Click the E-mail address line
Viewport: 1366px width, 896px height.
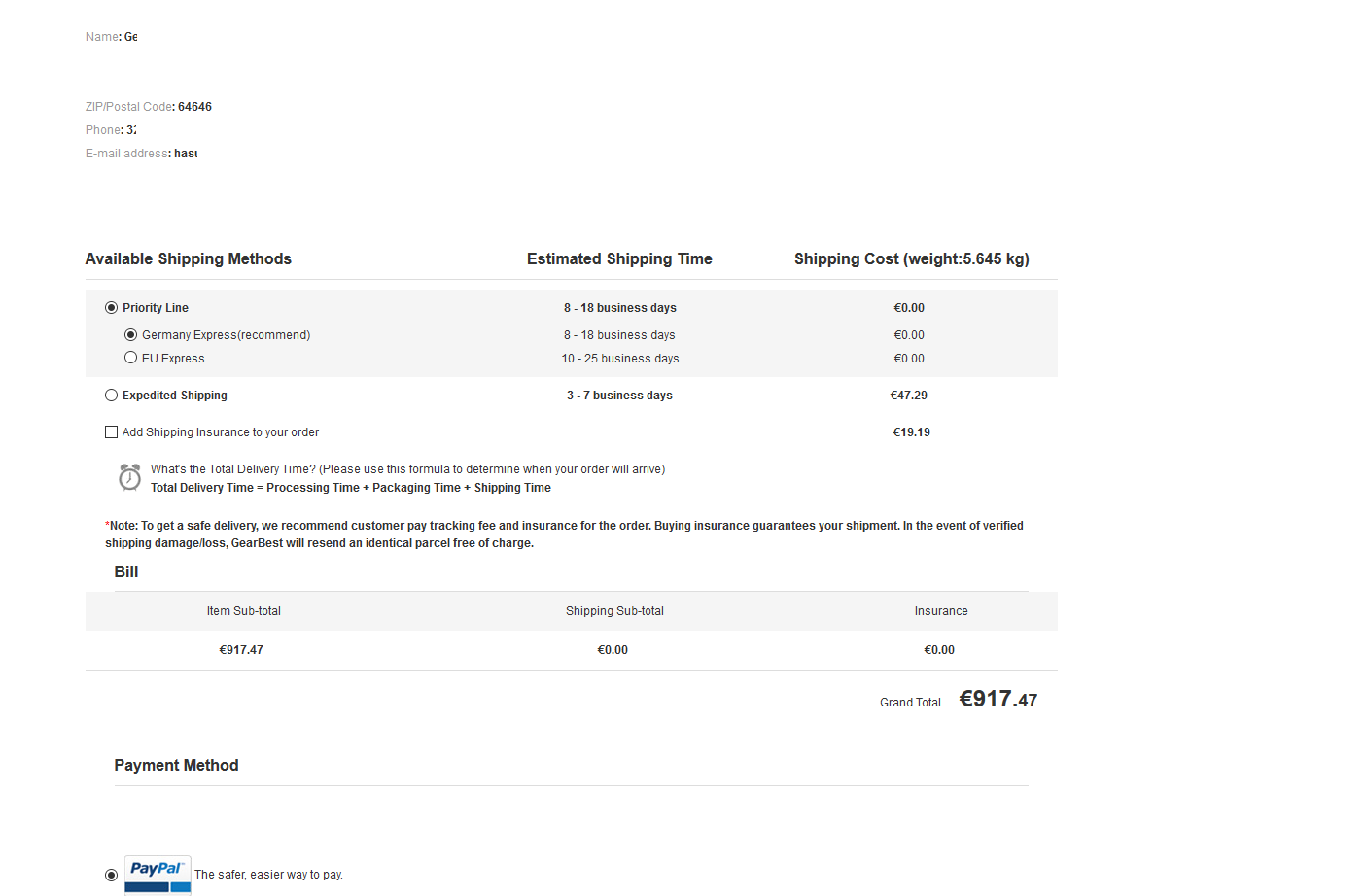click(x=141, y=154)
